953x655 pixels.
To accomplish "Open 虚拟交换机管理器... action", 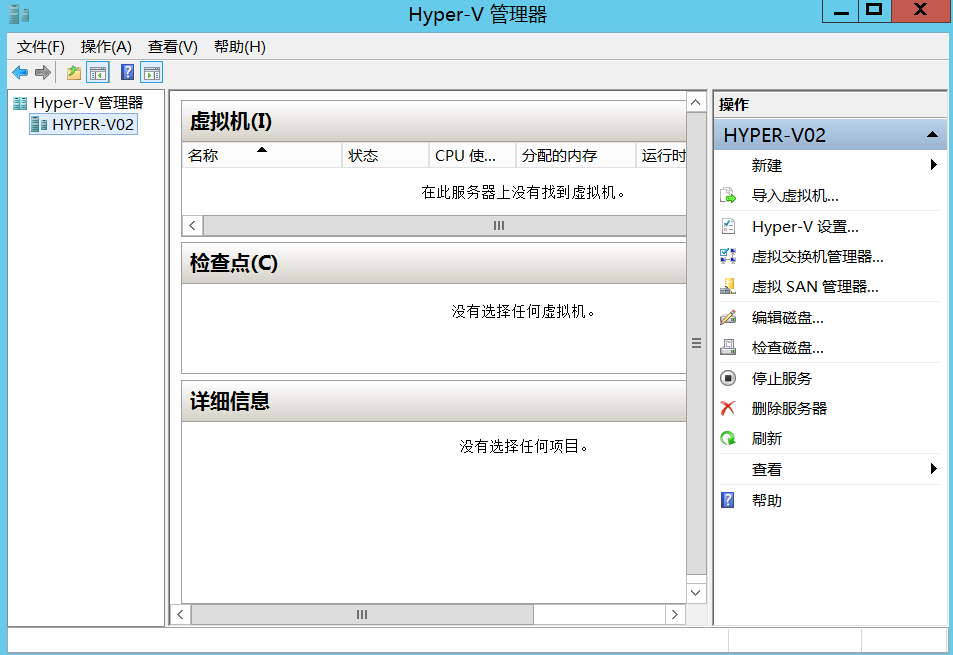I will click(x=817, y=256).
